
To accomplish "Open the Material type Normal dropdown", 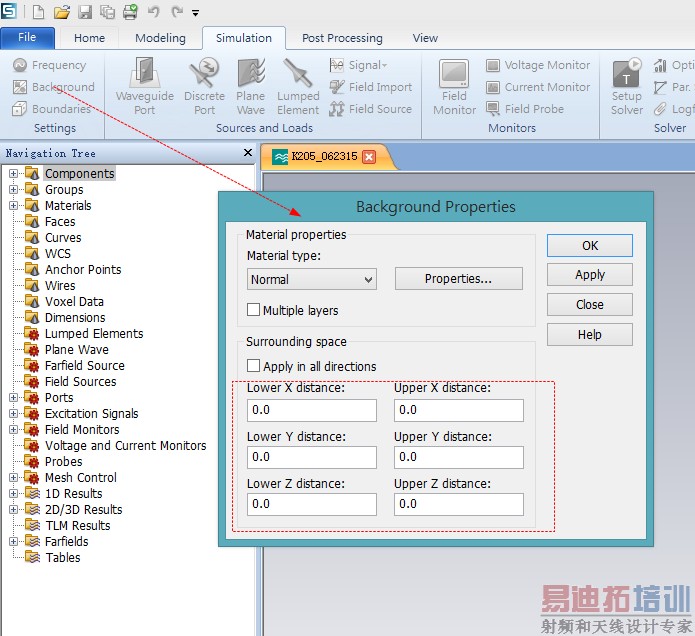I will [x=312, y=279].
